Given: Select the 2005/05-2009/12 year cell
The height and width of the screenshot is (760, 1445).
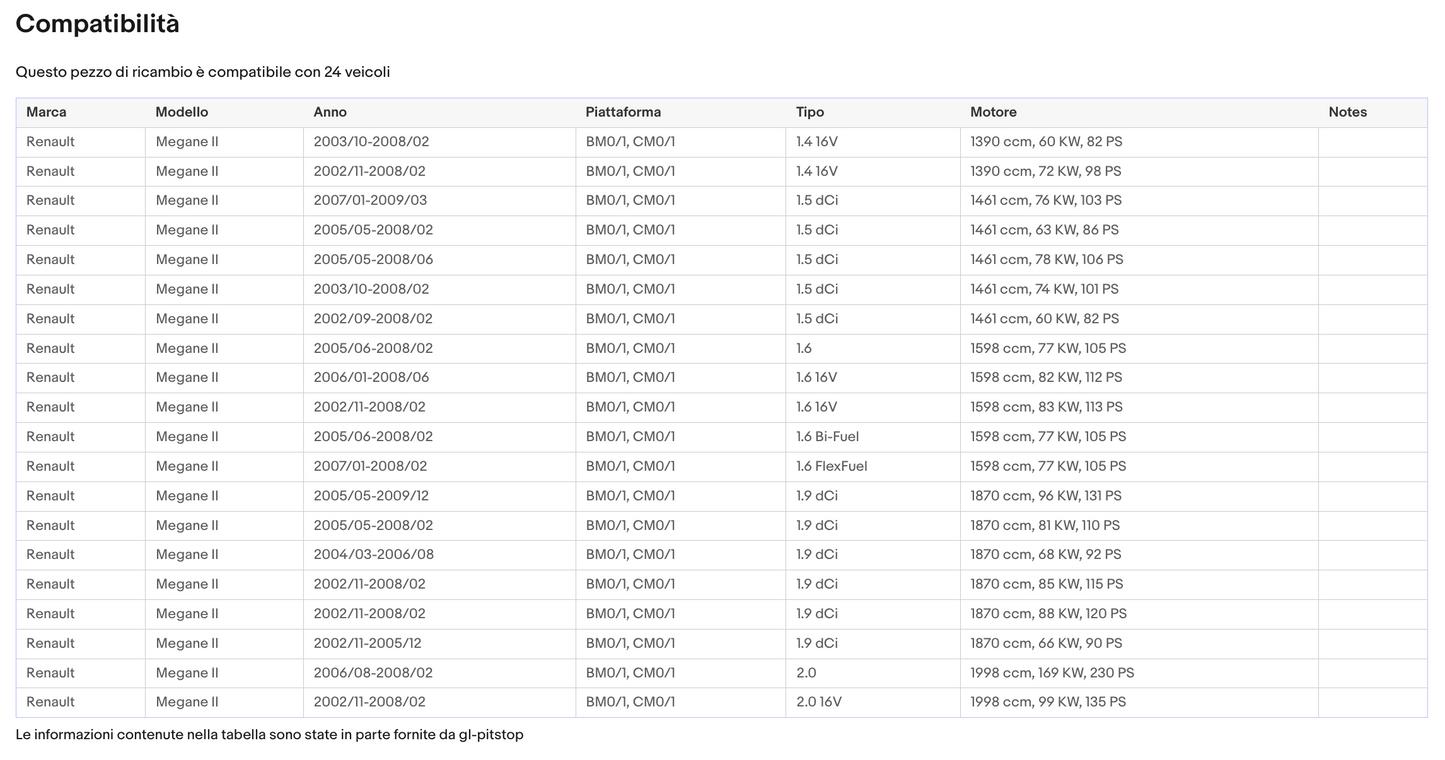Looking at the screenshot, I should 371,496.
